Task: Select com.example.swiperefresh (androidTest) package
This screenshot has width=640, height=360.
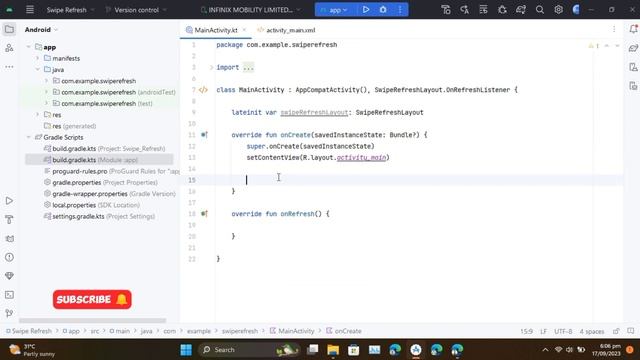Action: (x=114, y=92)
